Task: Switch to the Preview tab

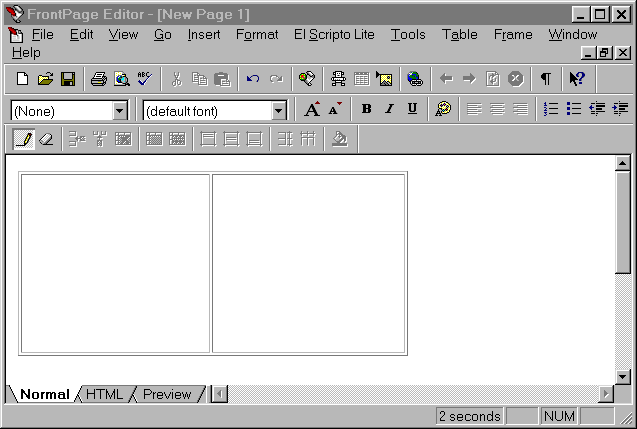Action: click(167, 394)
